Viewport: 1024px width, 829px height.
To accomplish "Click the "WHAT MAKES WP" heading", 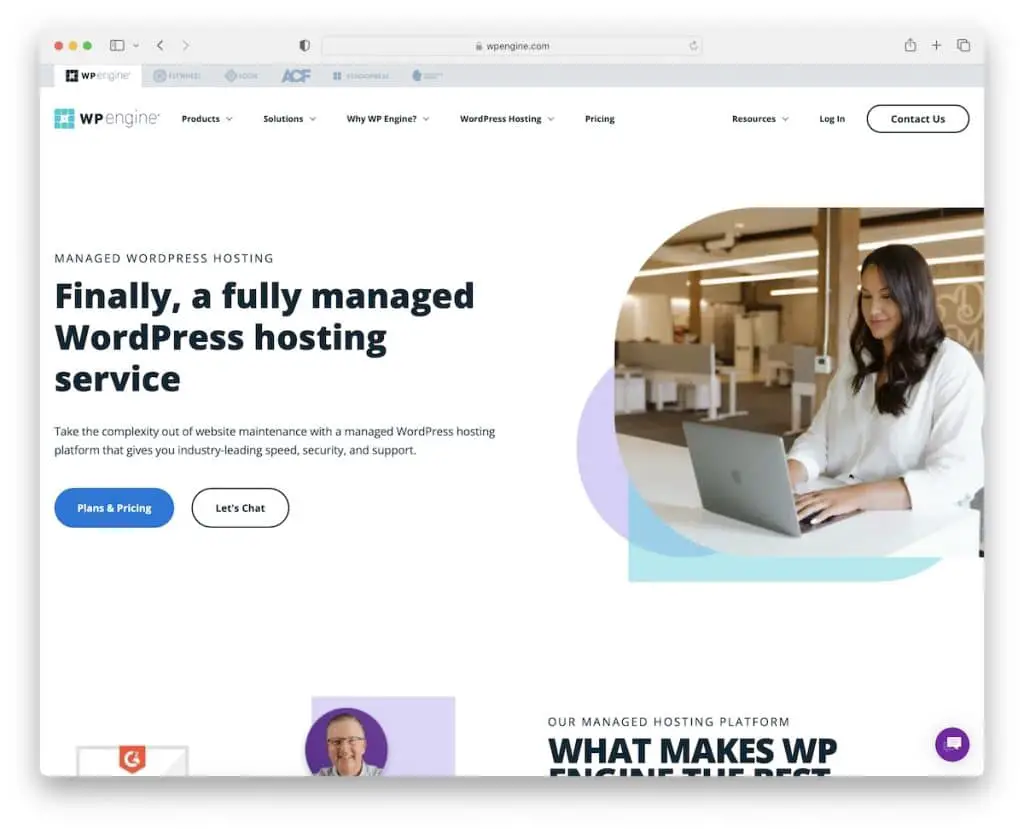I will 692,751.
